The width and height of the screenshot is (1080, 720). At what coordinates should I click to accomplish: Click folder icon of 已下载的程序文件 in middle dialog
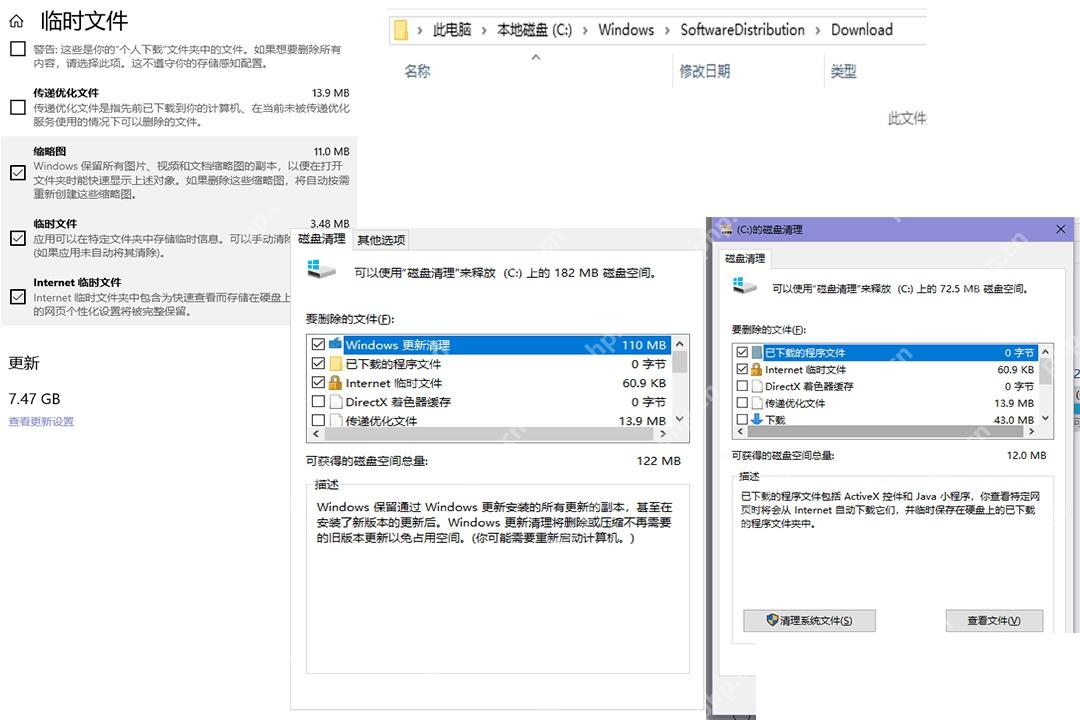click(x=335, y=363)
